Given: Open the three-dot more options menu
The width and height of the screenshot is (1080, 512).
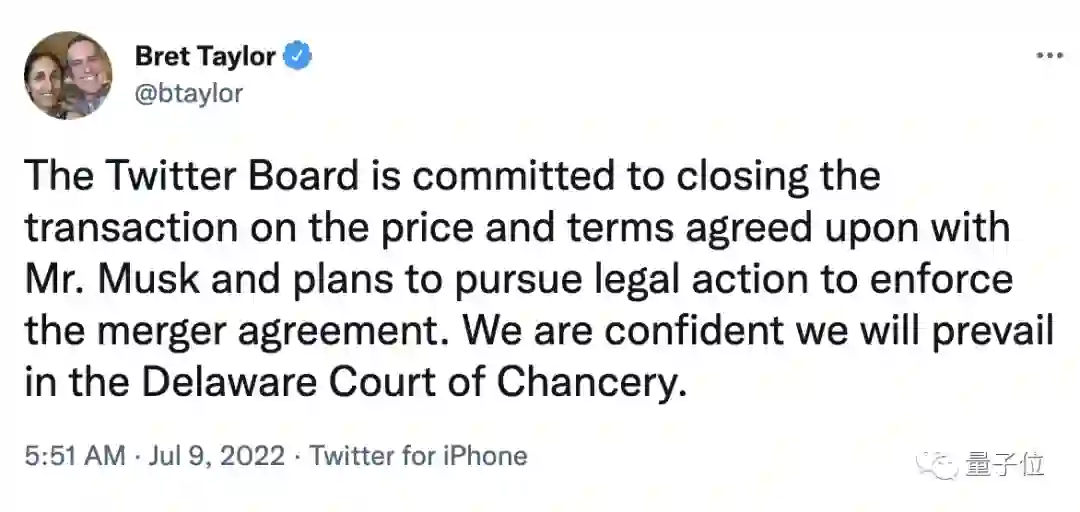Looking at the screenshot, I should [1049, 56].
